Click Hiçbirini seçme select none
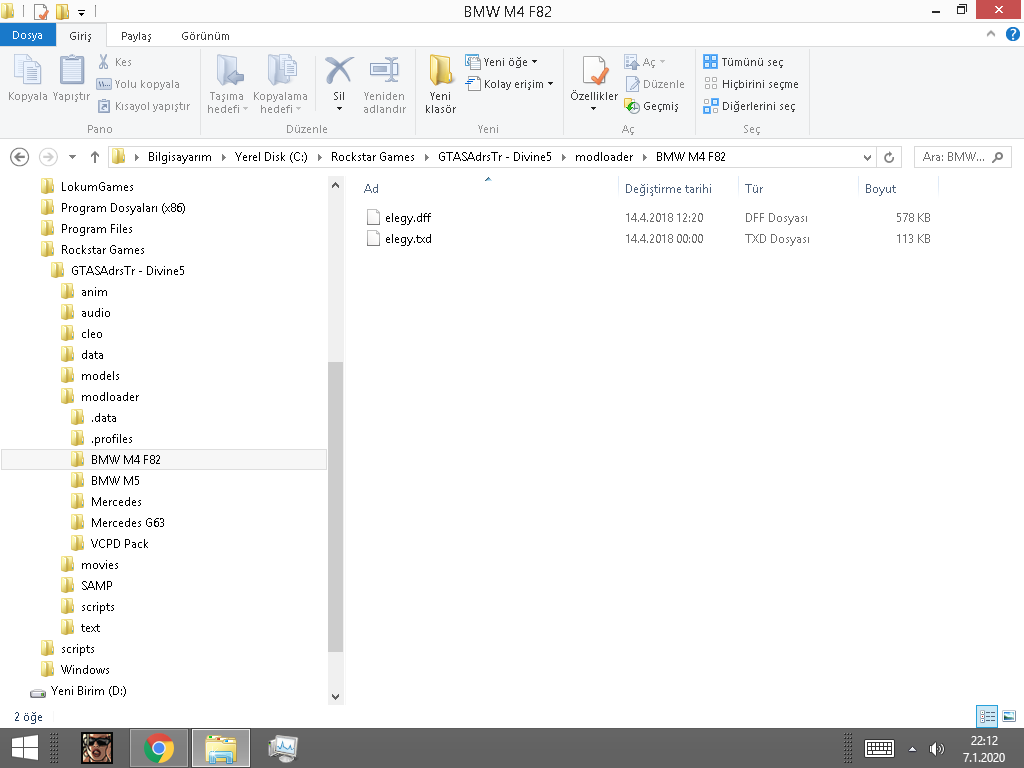This screenshot has width=1024, height=768. point(751,84)
